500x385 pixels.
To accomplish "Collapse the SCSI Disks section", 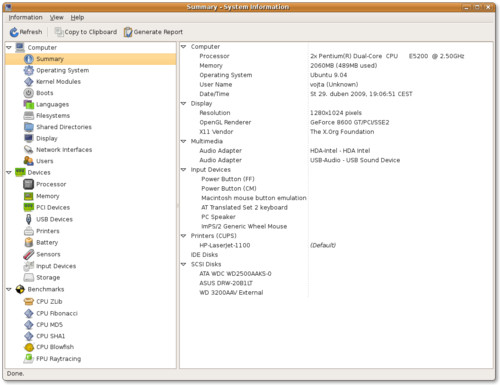I will [x=183, y=264].
